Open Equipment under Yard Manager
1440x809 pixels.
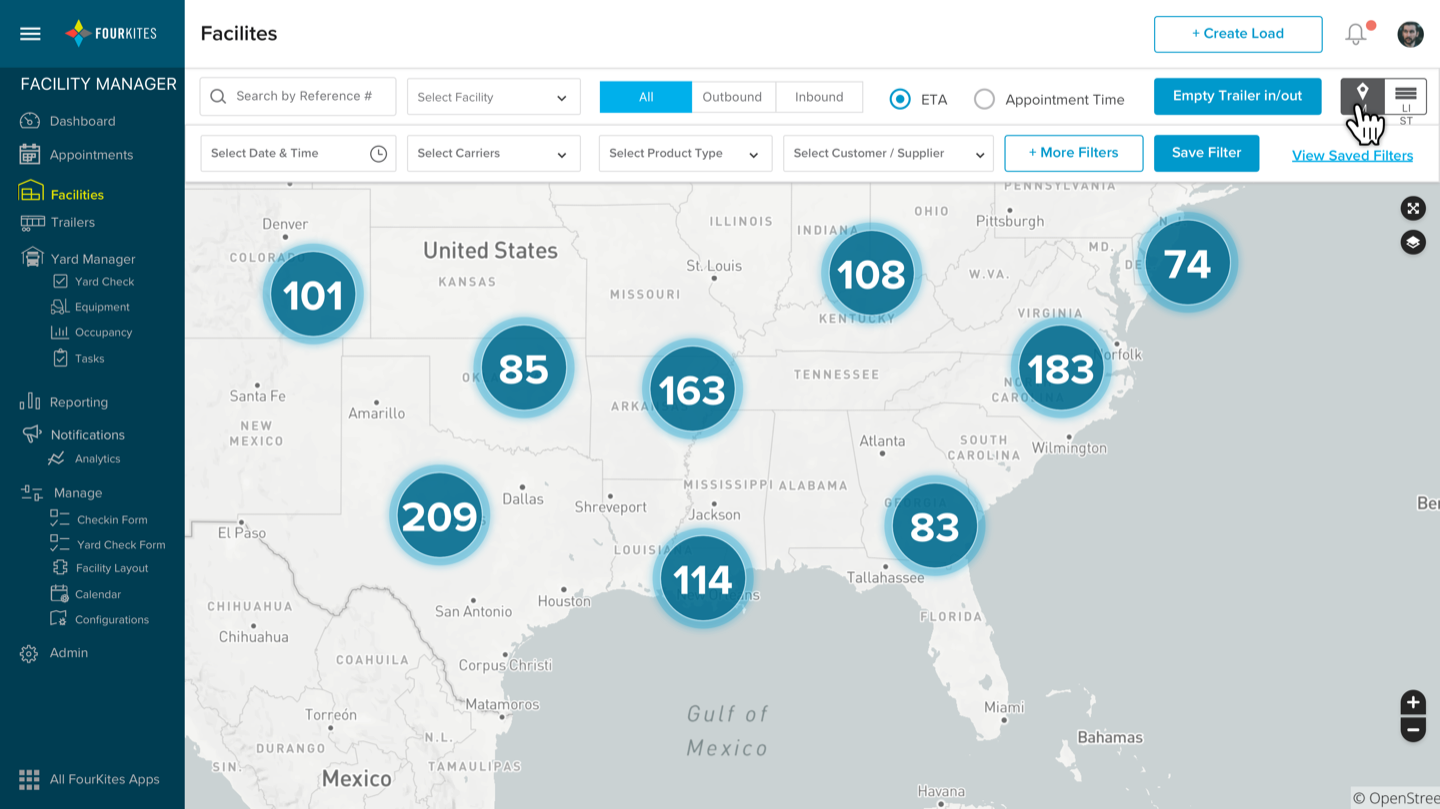tap(102, 307)
